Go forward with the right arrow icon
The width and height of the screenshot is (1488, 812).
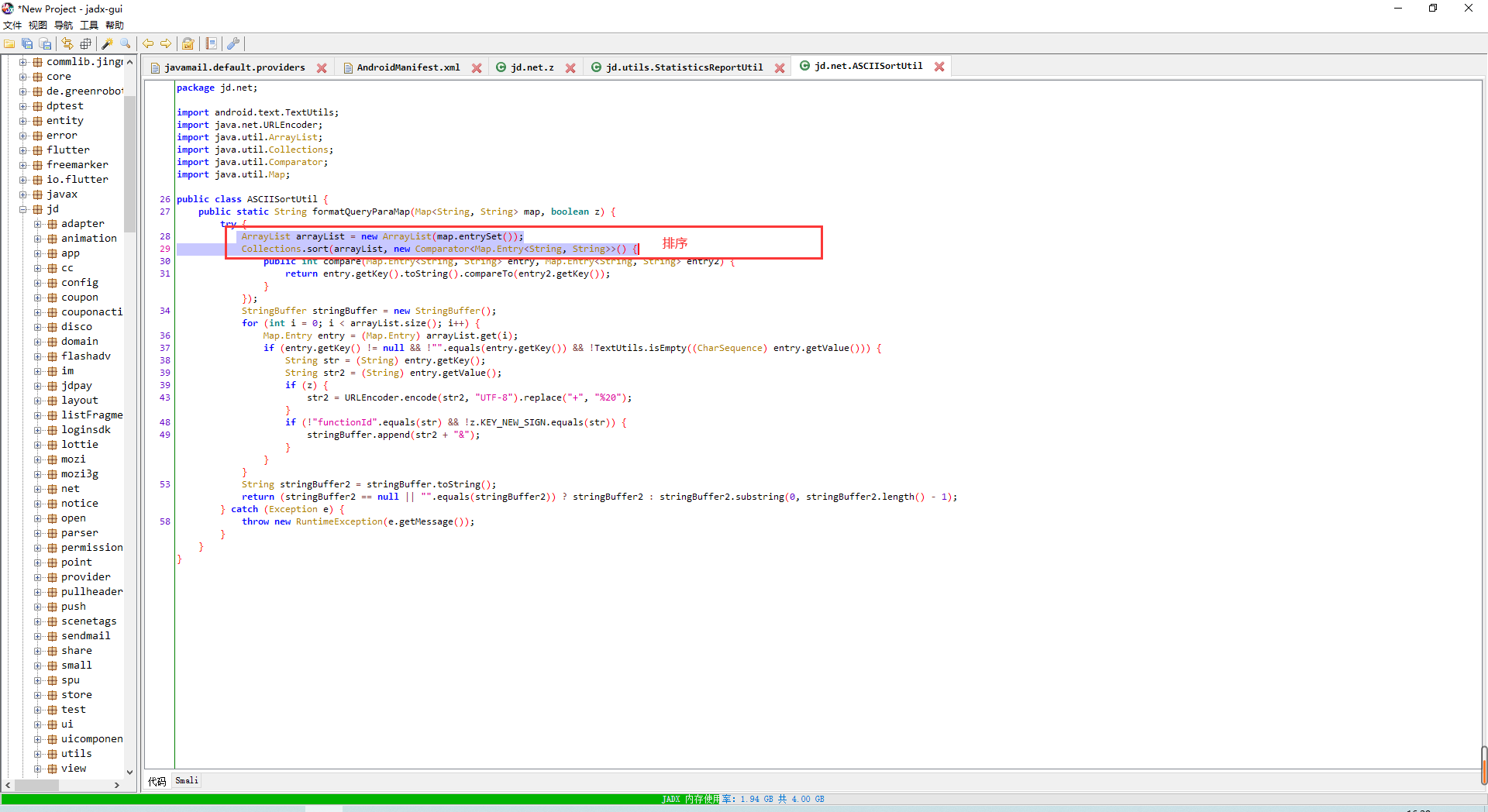point(166,43)
